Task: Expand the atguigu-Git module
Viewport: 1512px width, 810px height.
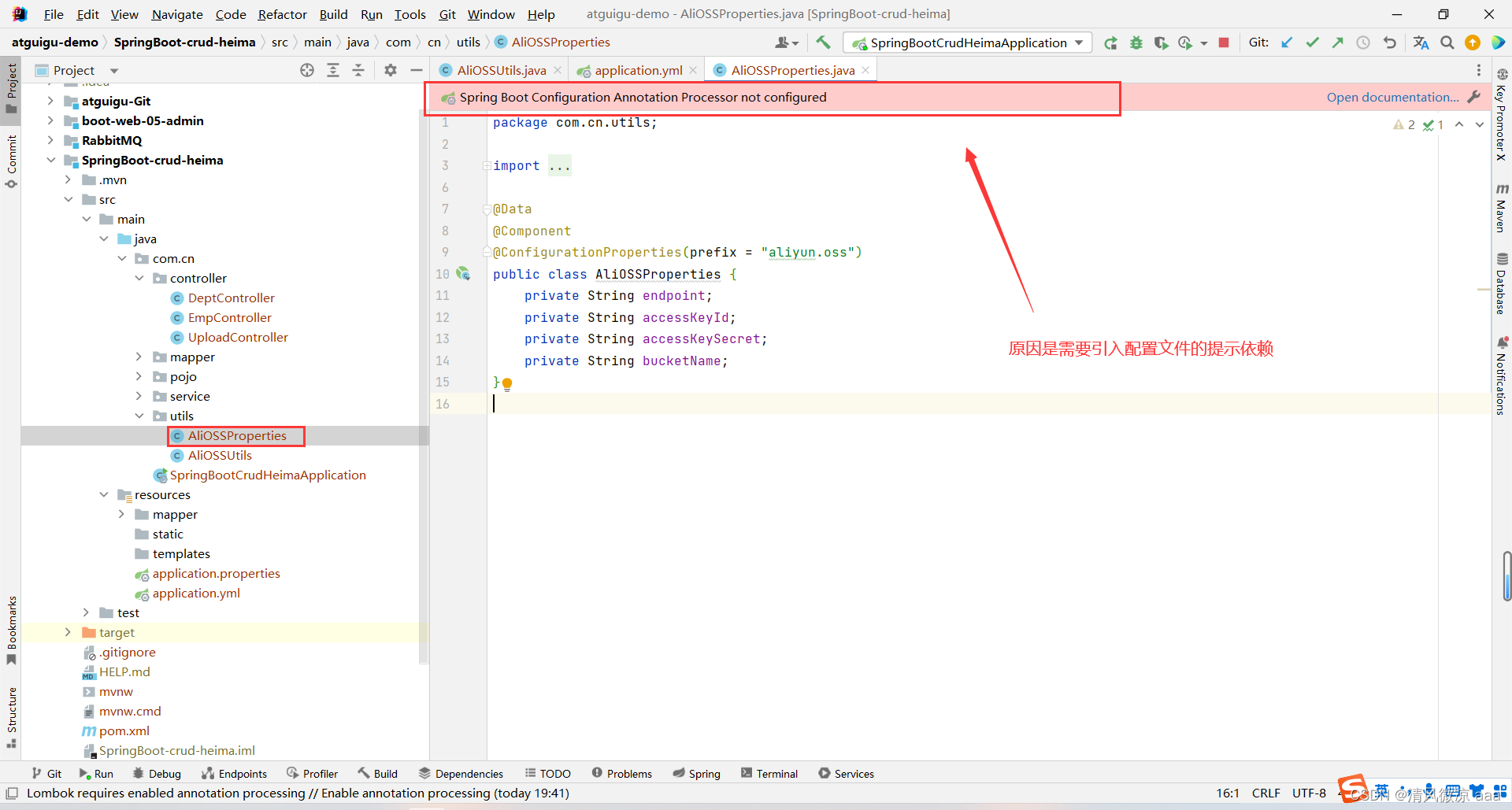Action: point(50,101)
